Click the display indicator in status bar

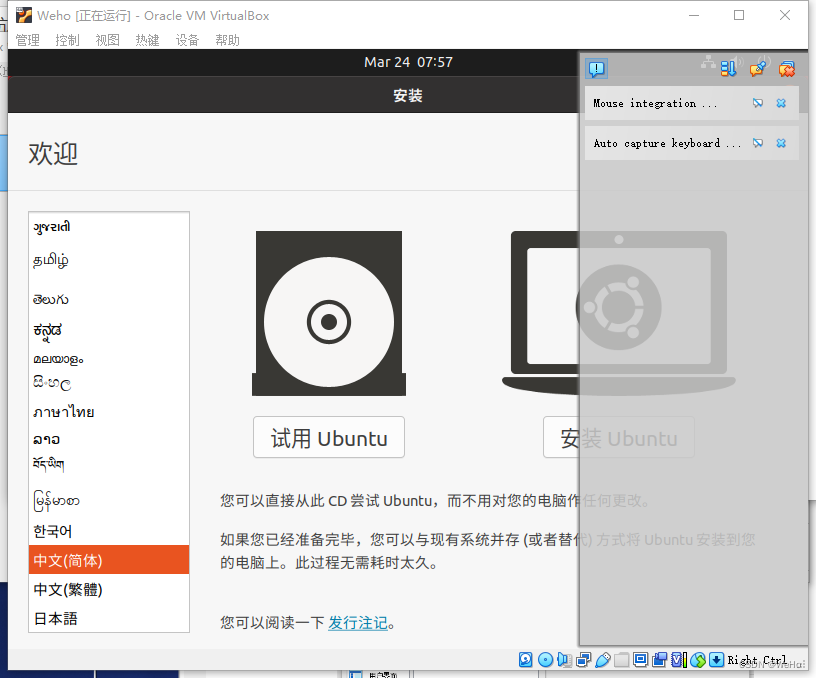point(641,660)
